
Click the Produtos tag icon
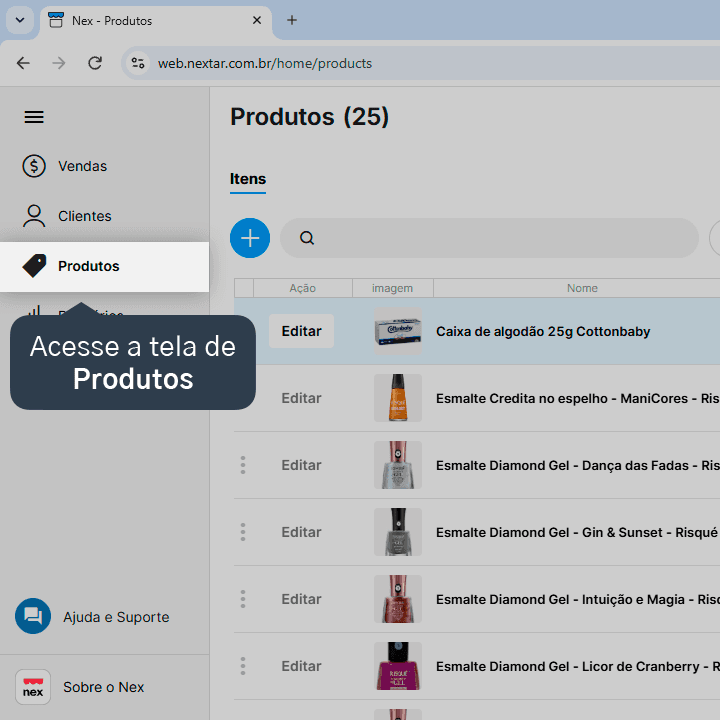pos(34,266)
